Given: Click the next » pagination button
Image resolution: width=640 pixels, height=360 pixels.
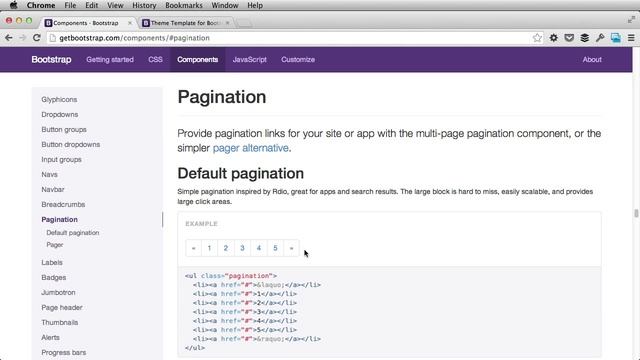Looking at the screenshot, I should click(x=291, y=248).
